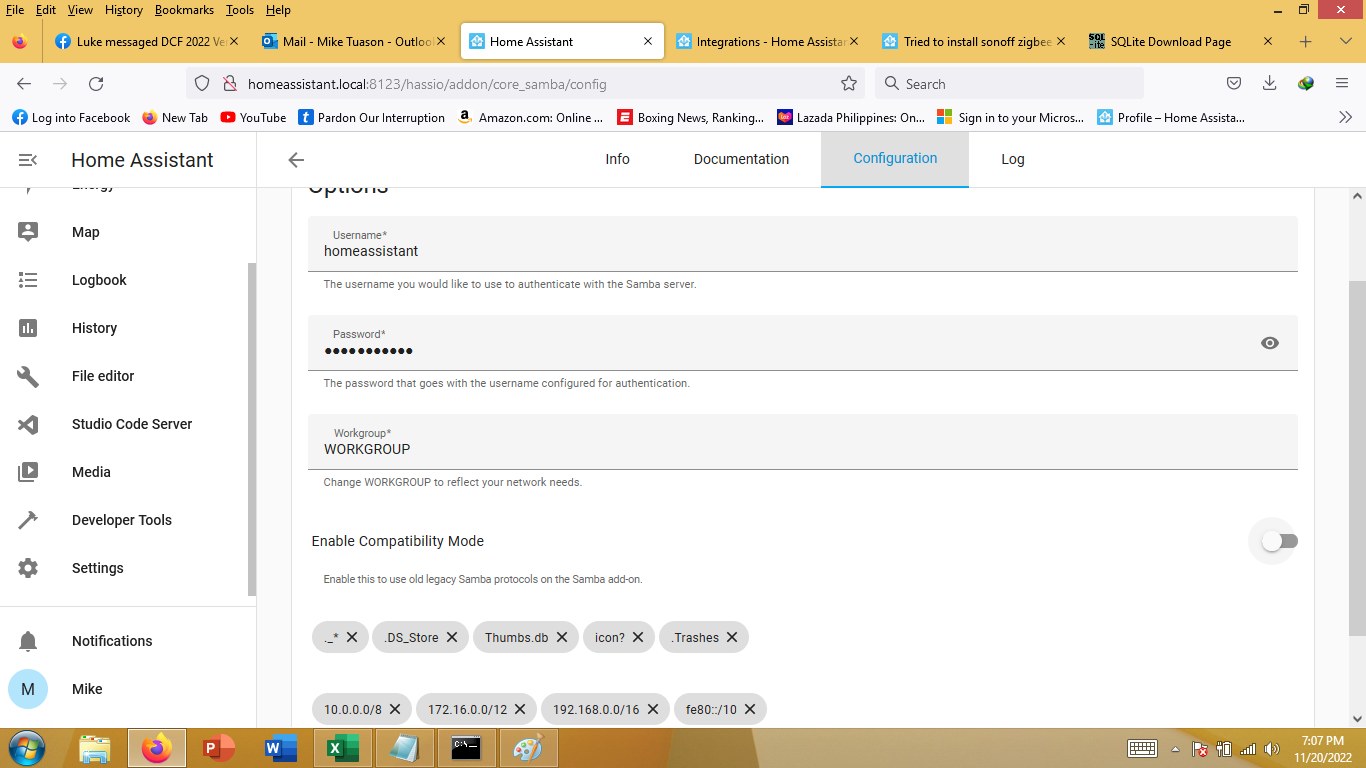Remove the Thumbs.db chip
This screenshot has width=1366, height=768.
point(562,637)
